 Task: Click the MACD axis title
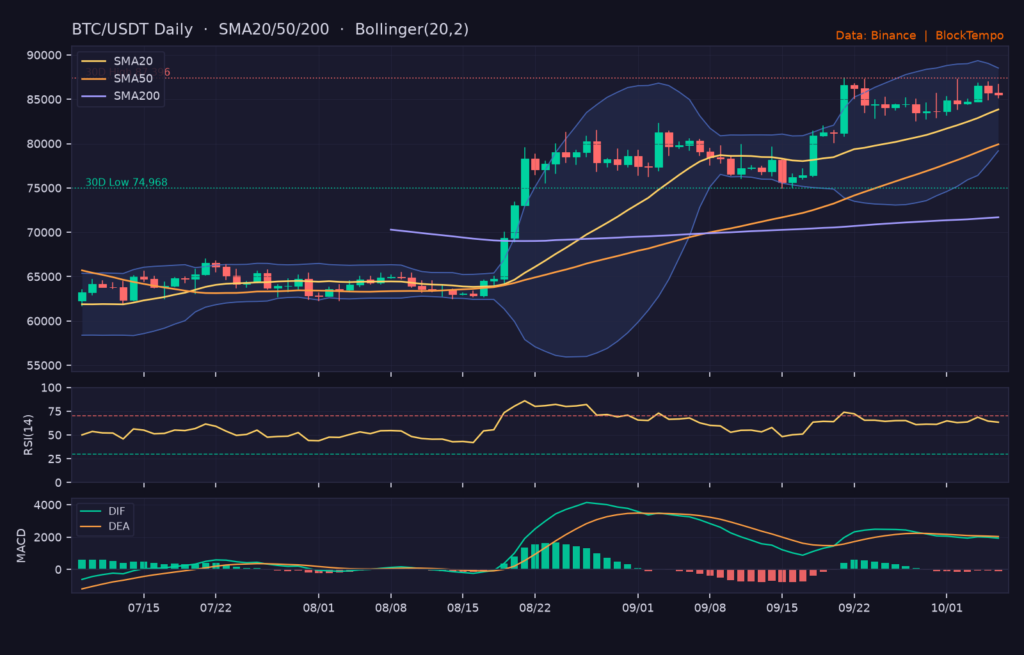tap(22, 546)
